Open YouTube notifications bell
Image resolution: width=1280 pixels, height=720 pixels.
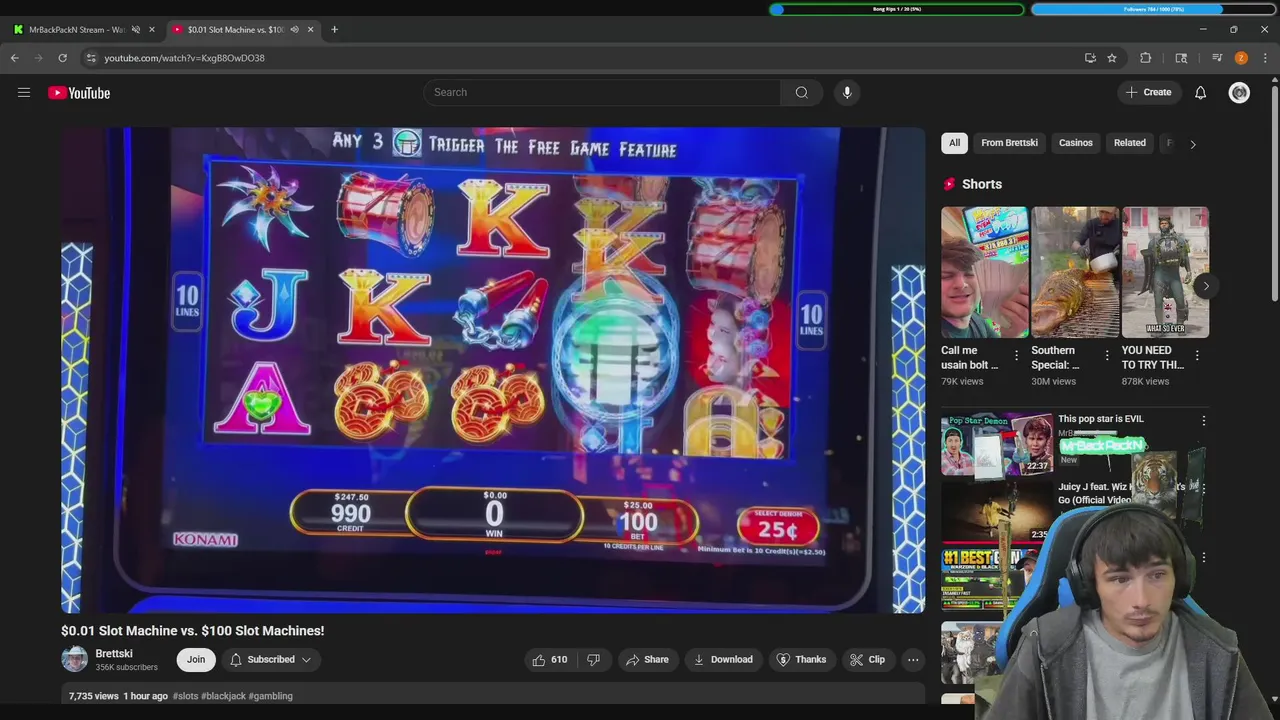click(1200, 92)
